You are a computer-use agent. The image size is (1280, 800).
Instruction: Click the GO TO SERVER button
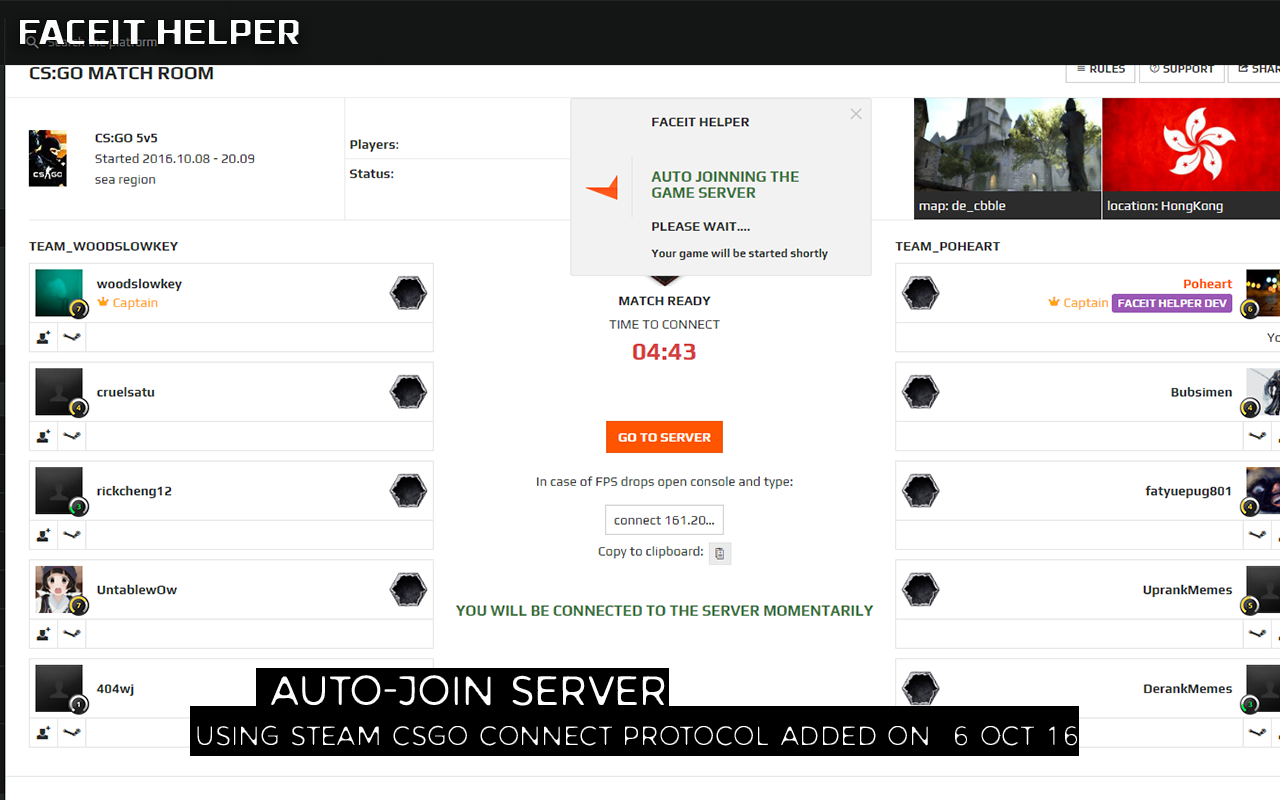tap(664, 437)
